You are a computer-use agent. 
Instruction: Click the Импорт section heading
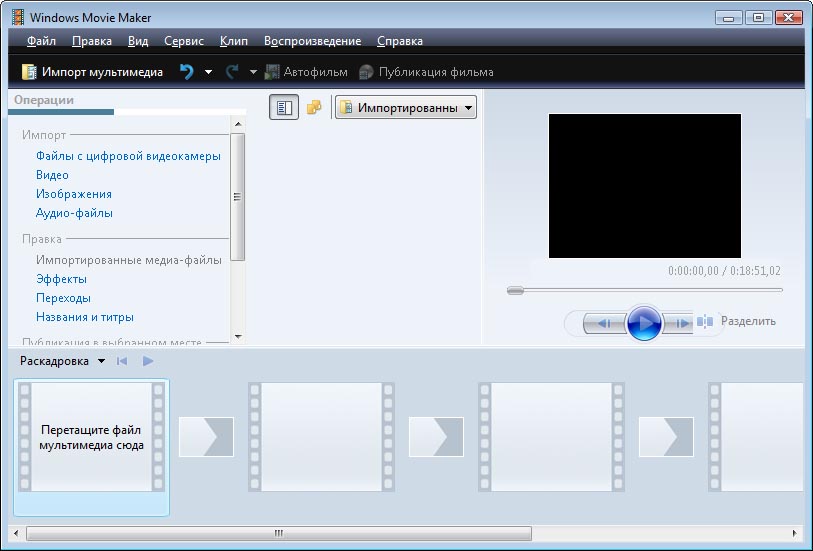44,135
